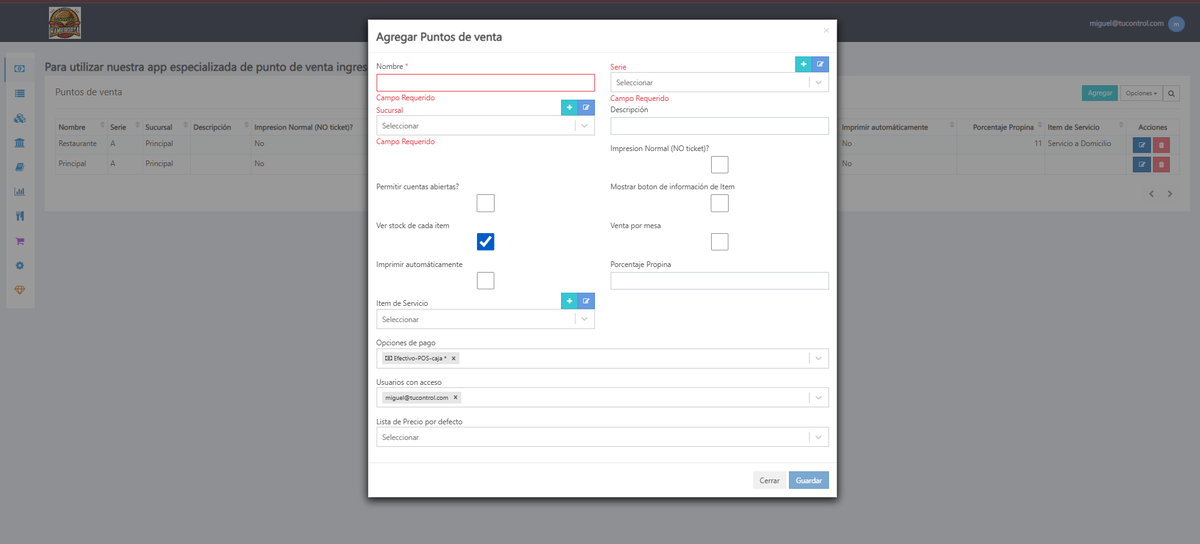Uncheck Ver stock de cada item
The height and width of the screenshot is (544, 1200).
(485, 241)
